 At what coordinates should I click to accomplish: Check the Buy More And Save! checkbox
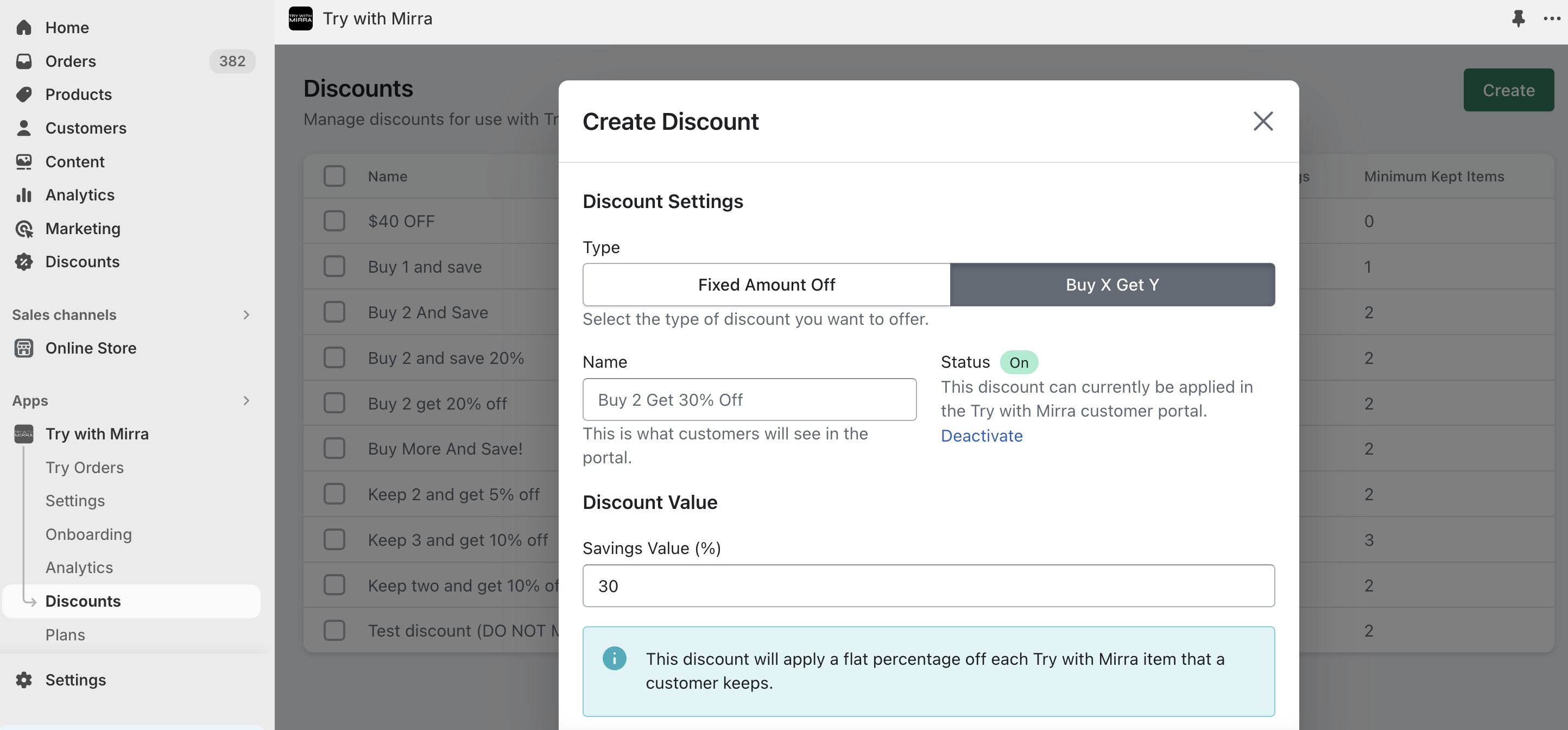334,449
